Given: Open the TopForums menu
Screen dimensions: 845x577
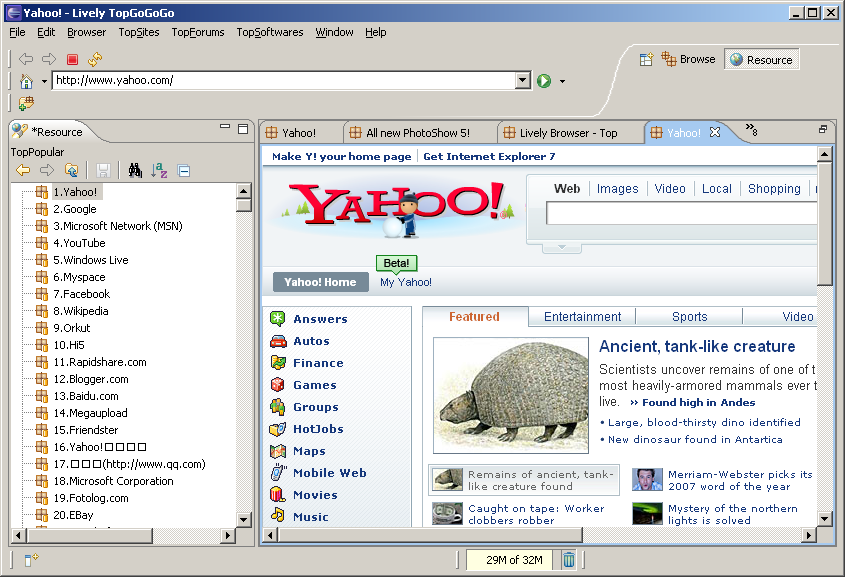Looking at the screenshot, I should [x=198, y=32].
